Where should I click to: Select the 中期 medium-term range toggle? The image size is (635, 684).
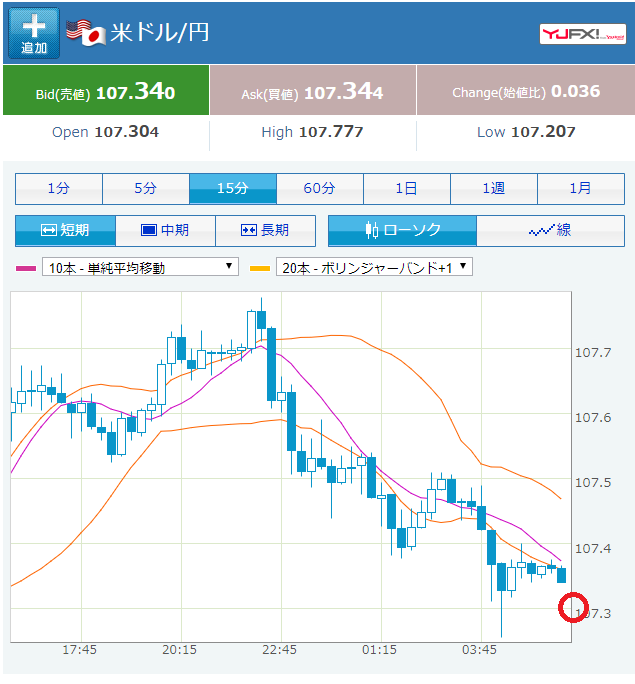coord(165,230)
